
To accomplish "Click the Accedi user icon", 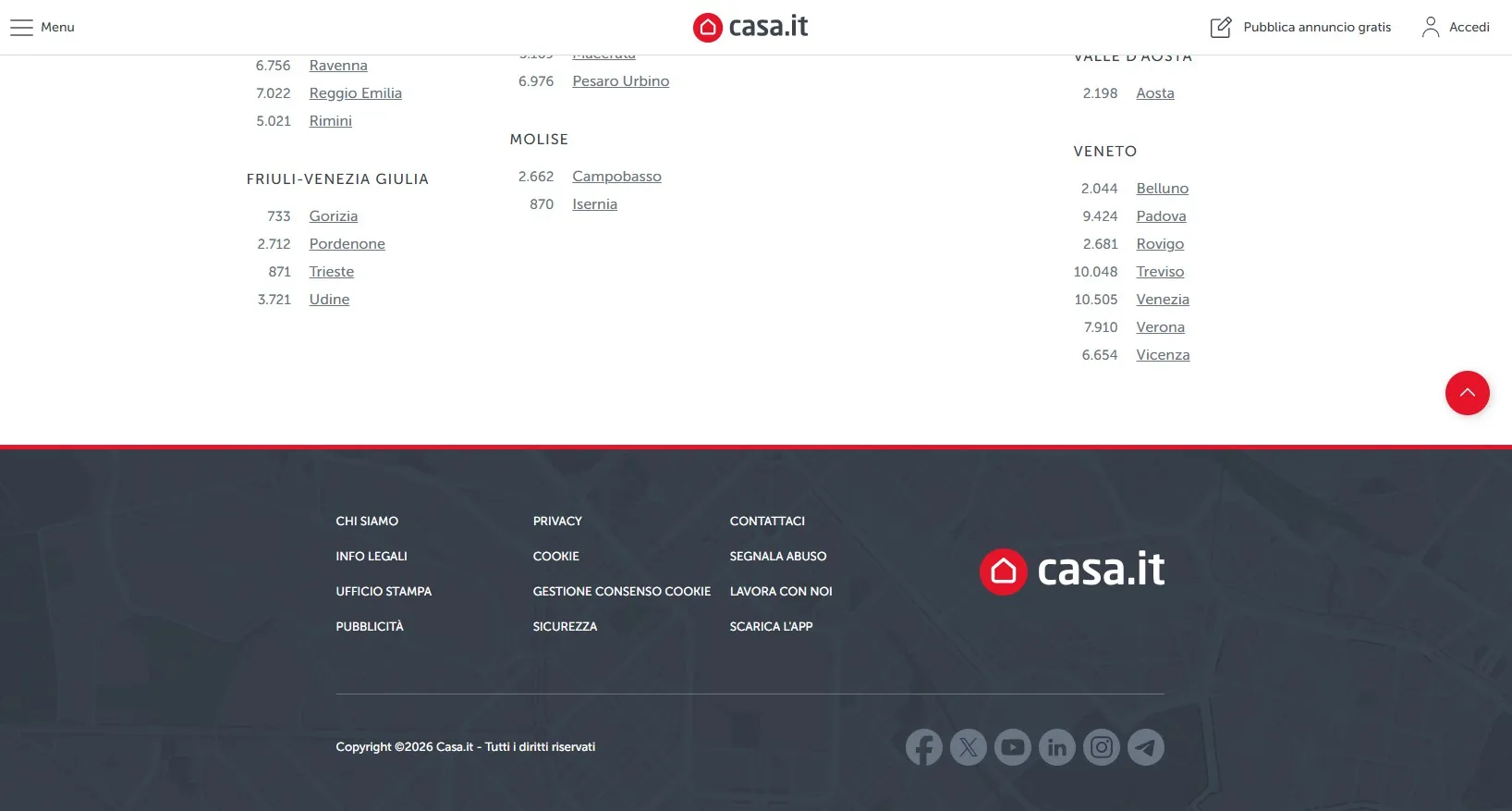I will (x=1430, y=28).
